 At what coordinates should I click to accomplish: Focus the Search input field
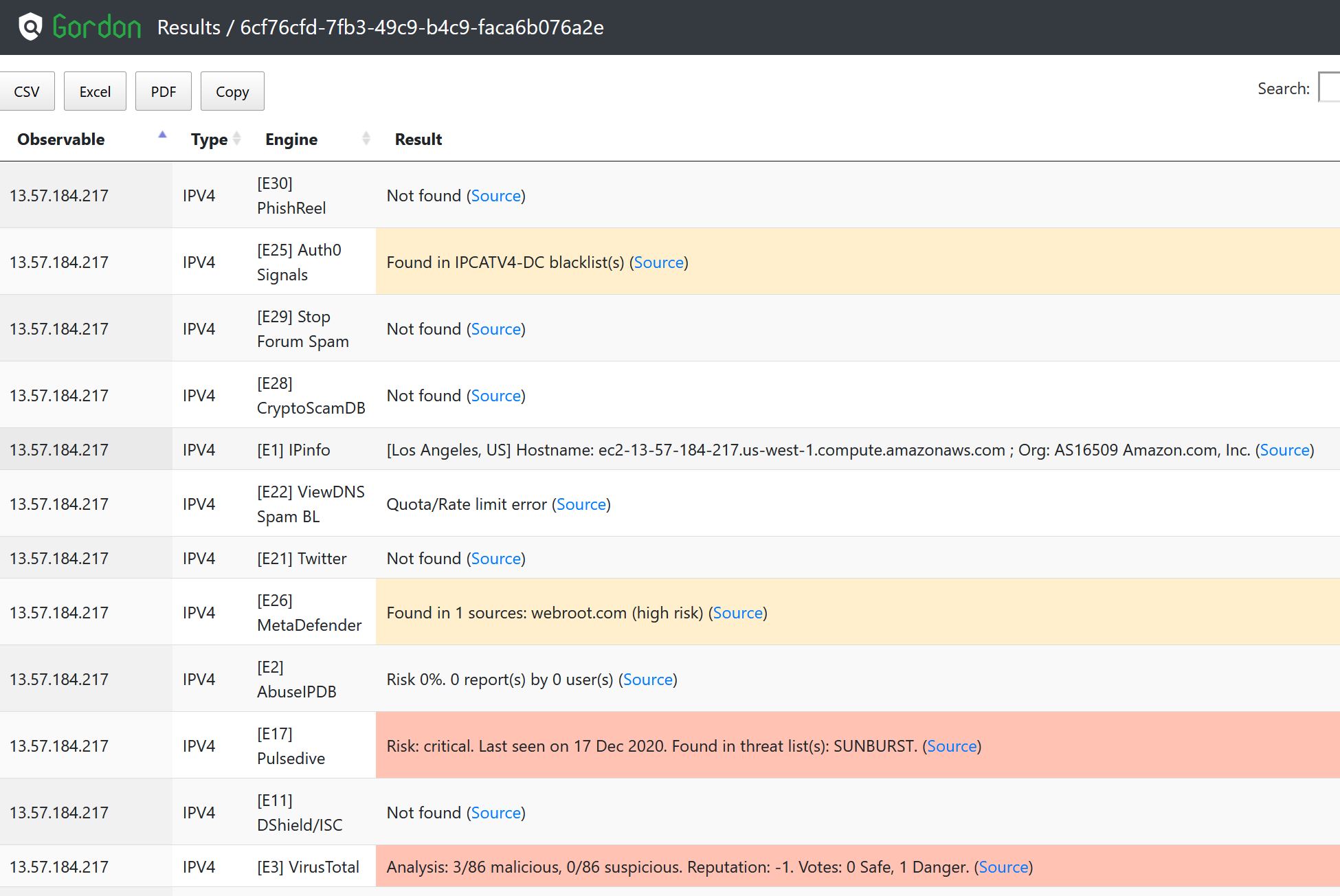point(1329,88)
